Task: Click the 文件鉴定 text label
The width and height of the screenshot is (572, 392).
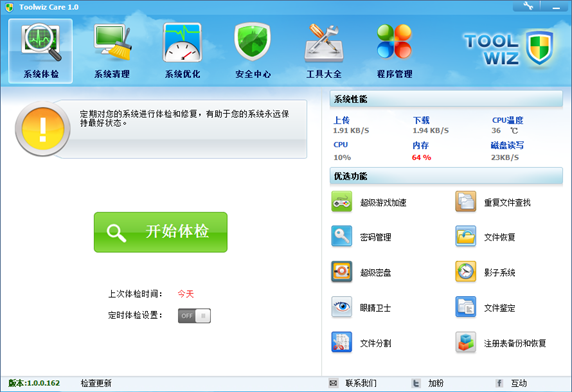Action: click(499, 308)
